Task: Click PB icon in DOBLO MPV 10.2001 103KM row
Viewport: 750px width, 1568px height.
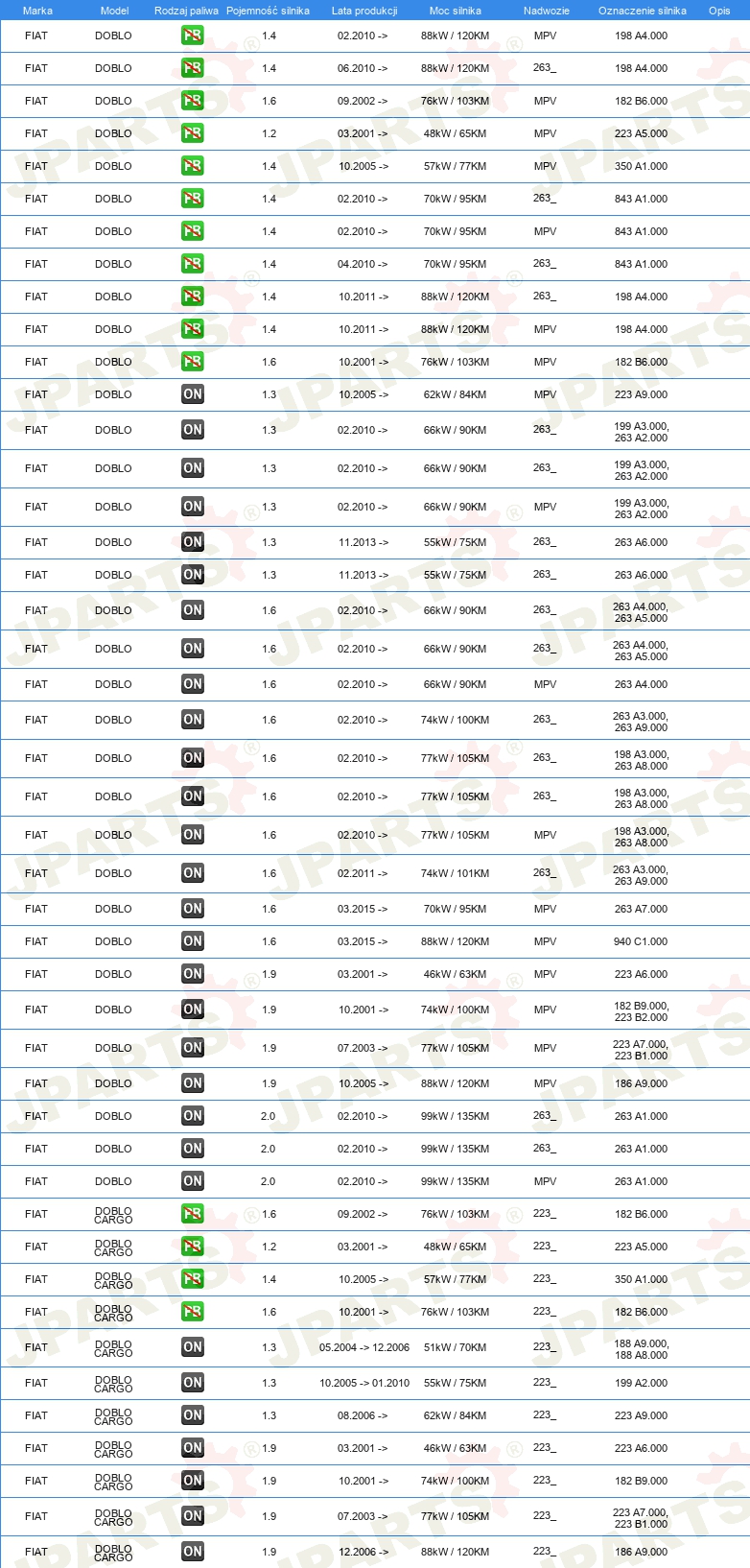Action: [x=193, y=362]
